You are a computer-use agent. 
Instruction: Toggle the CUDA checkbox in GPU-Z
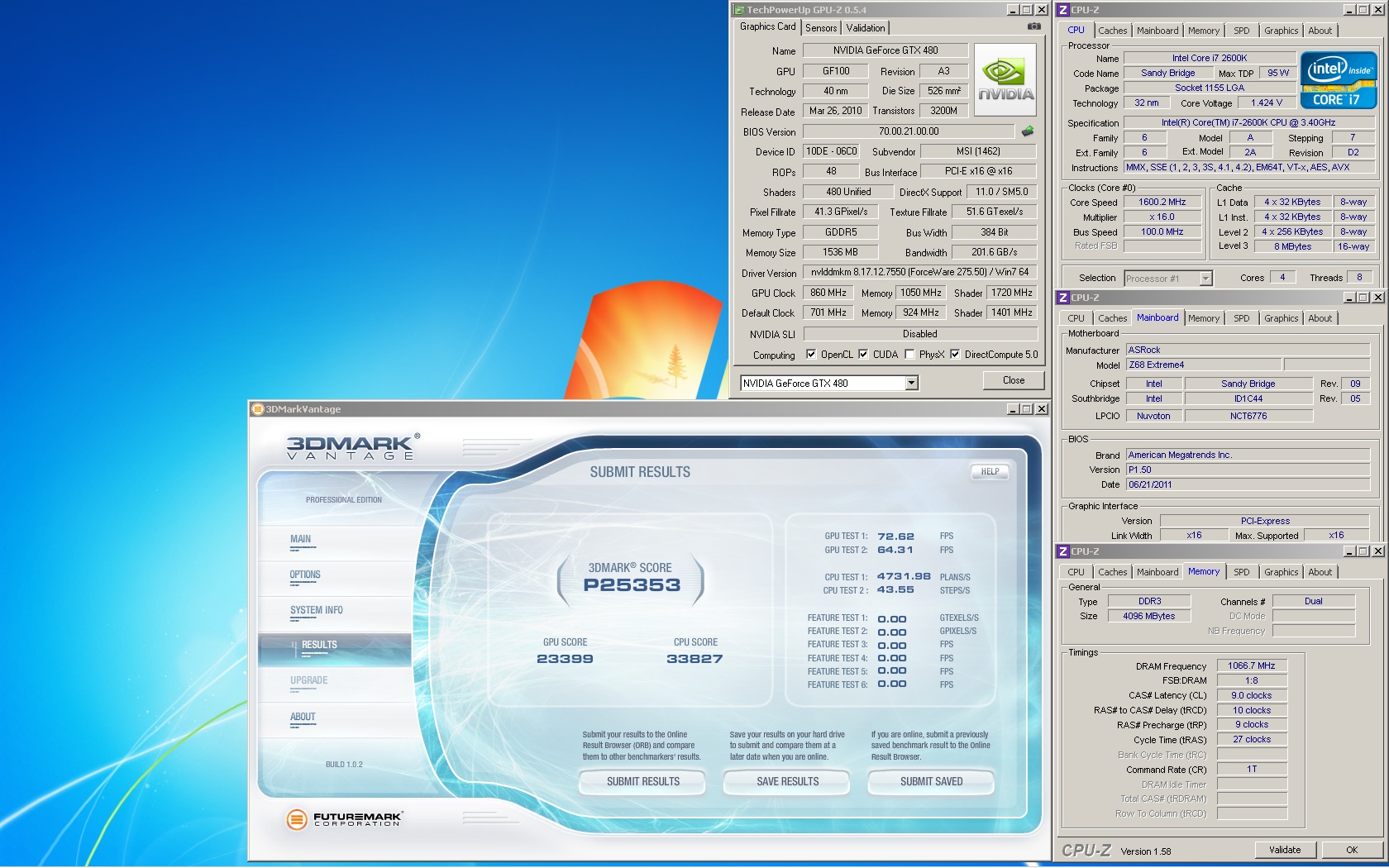[863, 354]
